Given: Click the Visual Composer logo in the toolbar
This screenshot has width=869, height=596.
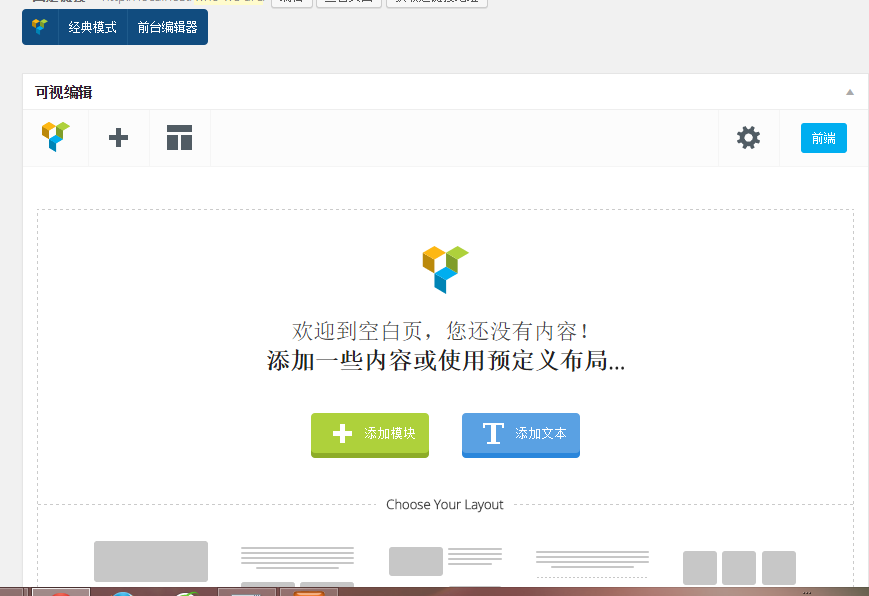Looking at the screenshot, I should (x=56, y=138).
